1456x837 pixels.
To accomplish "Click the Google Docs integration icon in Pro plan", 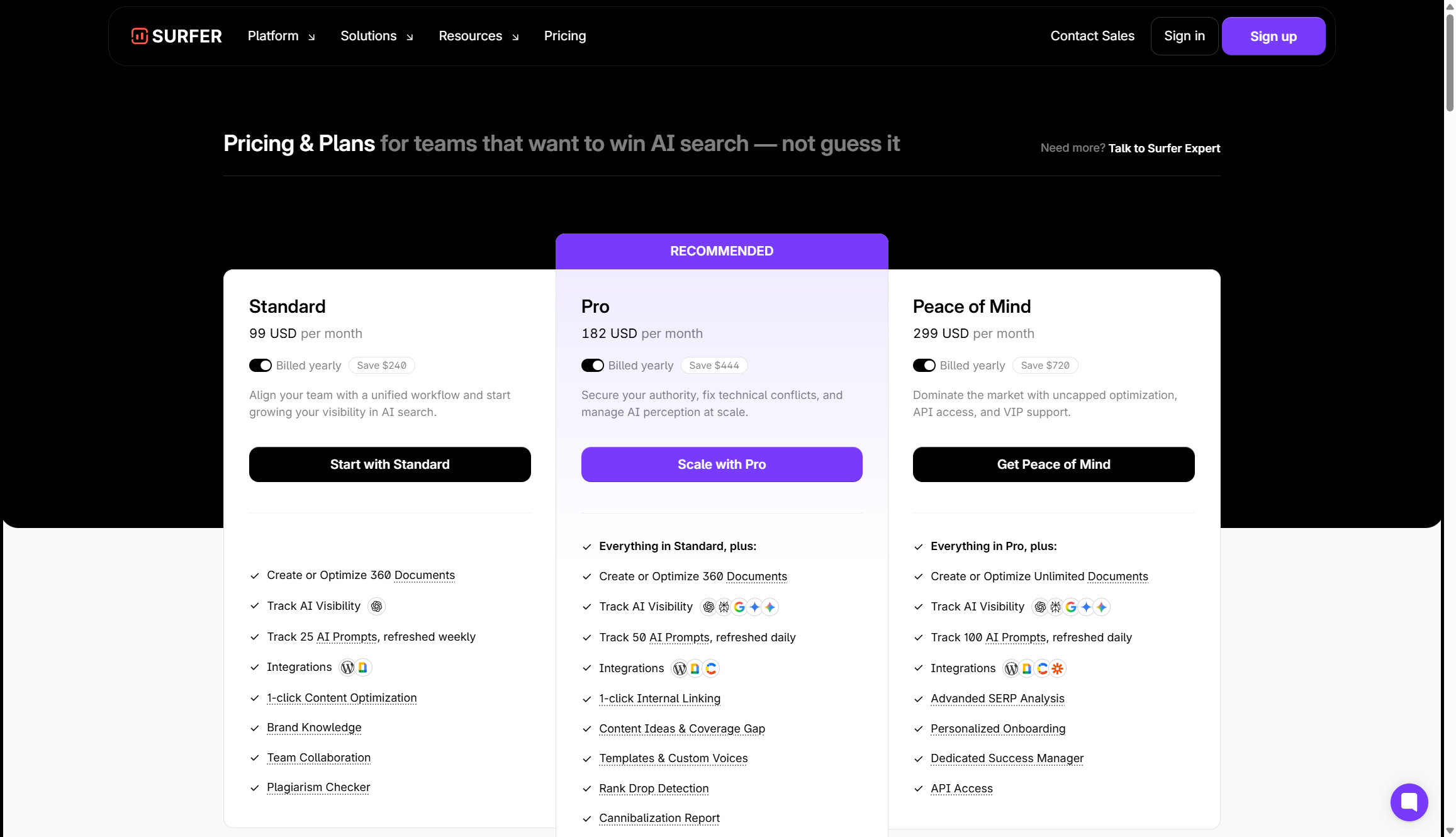I will (695, 668).
